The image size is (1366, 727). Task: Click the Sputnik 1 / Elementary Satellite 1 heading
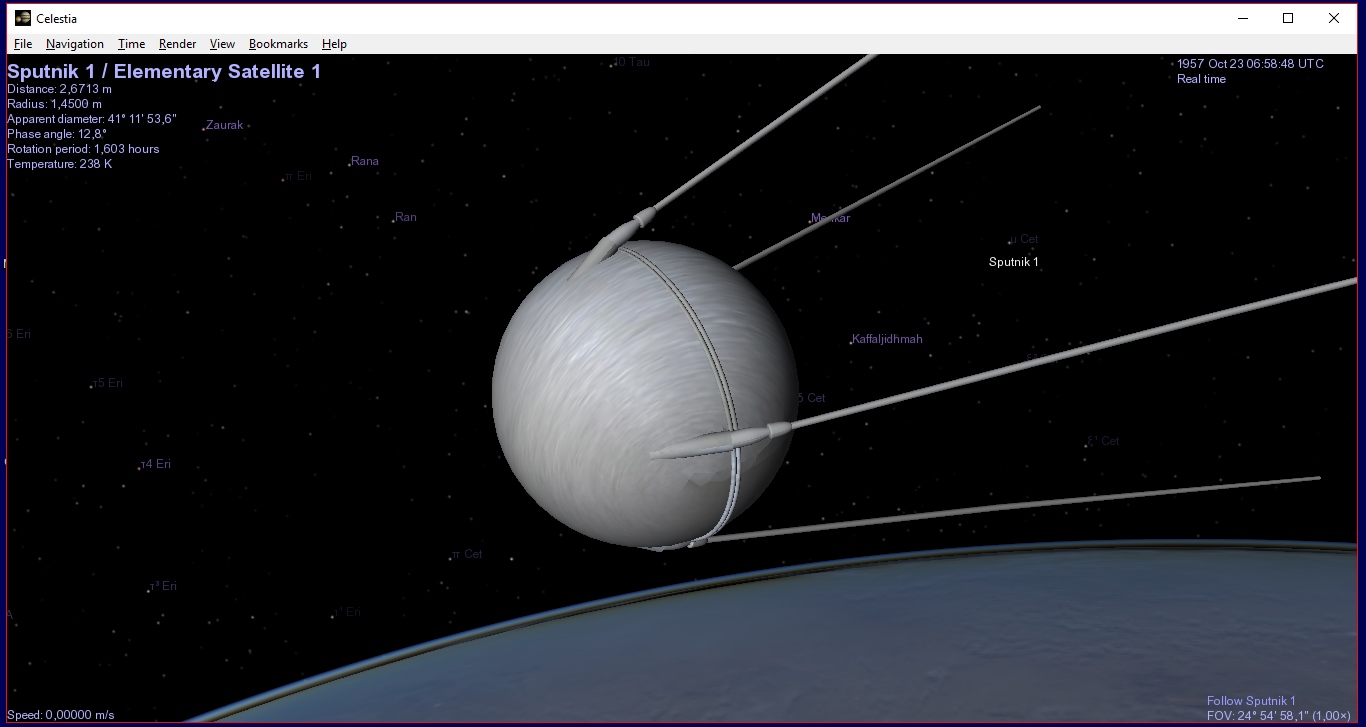click(x=164, y=72)
